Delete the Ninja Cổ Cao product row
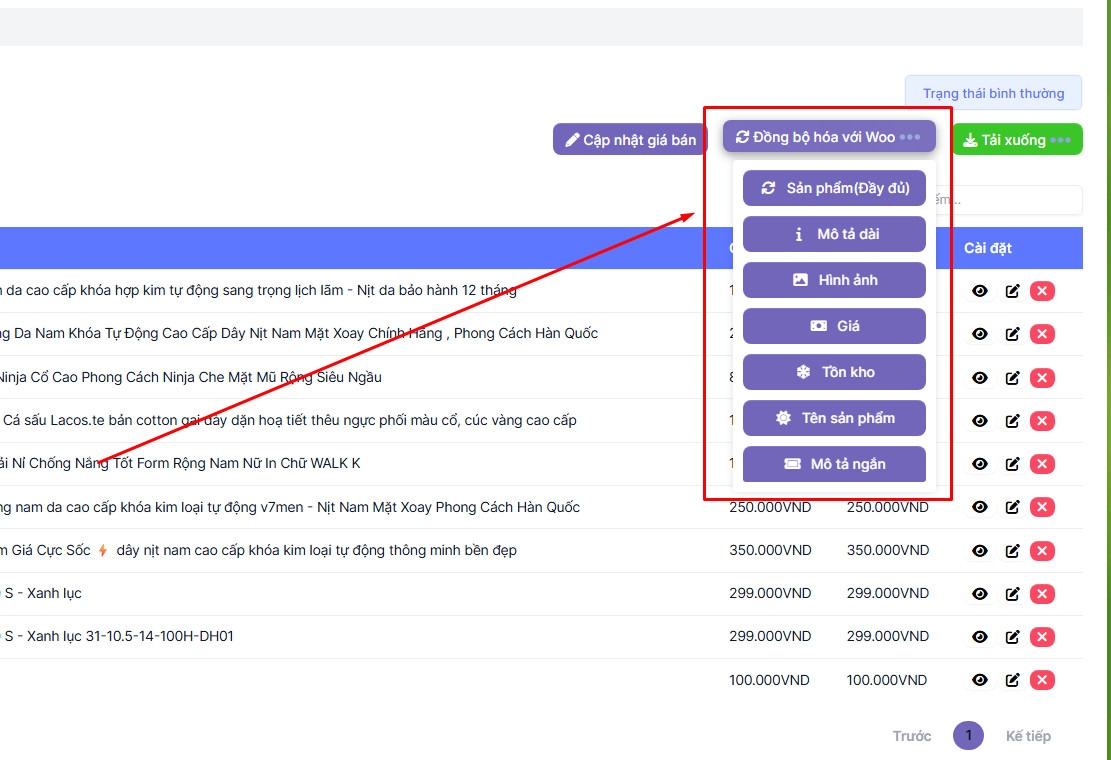1111x760 pixels. pyautogui.click(x=1042, y=377)
